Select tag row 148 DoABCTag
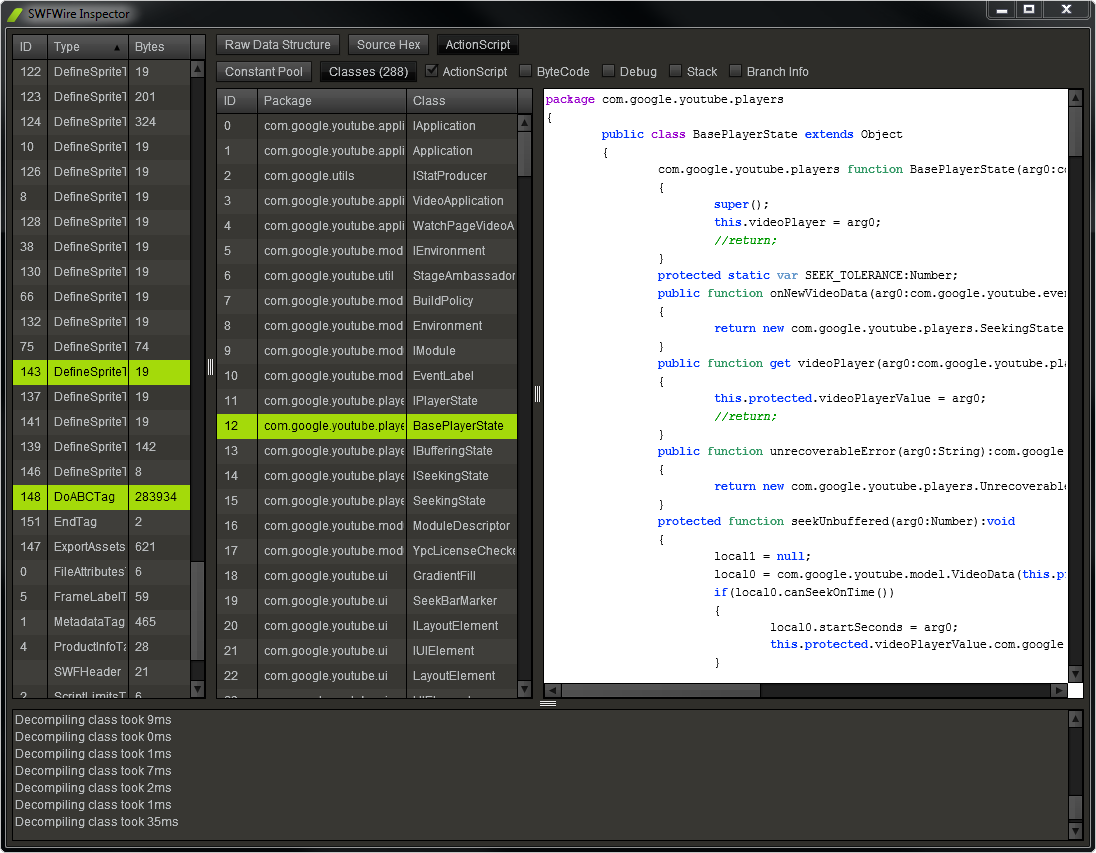This screenshot has height=853, width=1096. pyautogui.click(x=101, y=497)
